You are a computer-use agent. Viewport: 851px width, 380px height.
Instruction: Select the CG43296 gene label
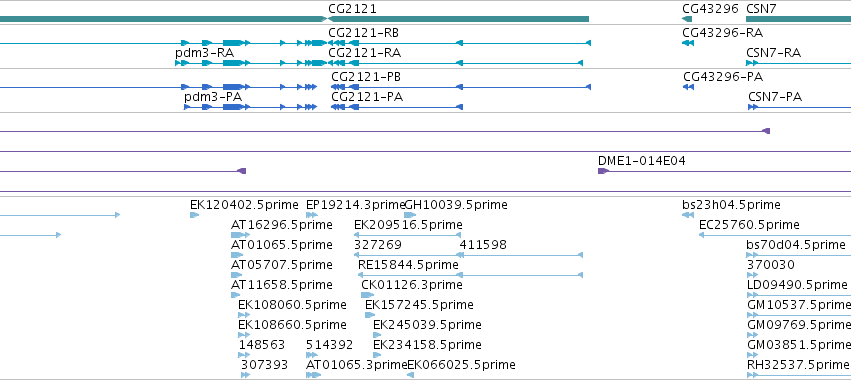[710, 9]
